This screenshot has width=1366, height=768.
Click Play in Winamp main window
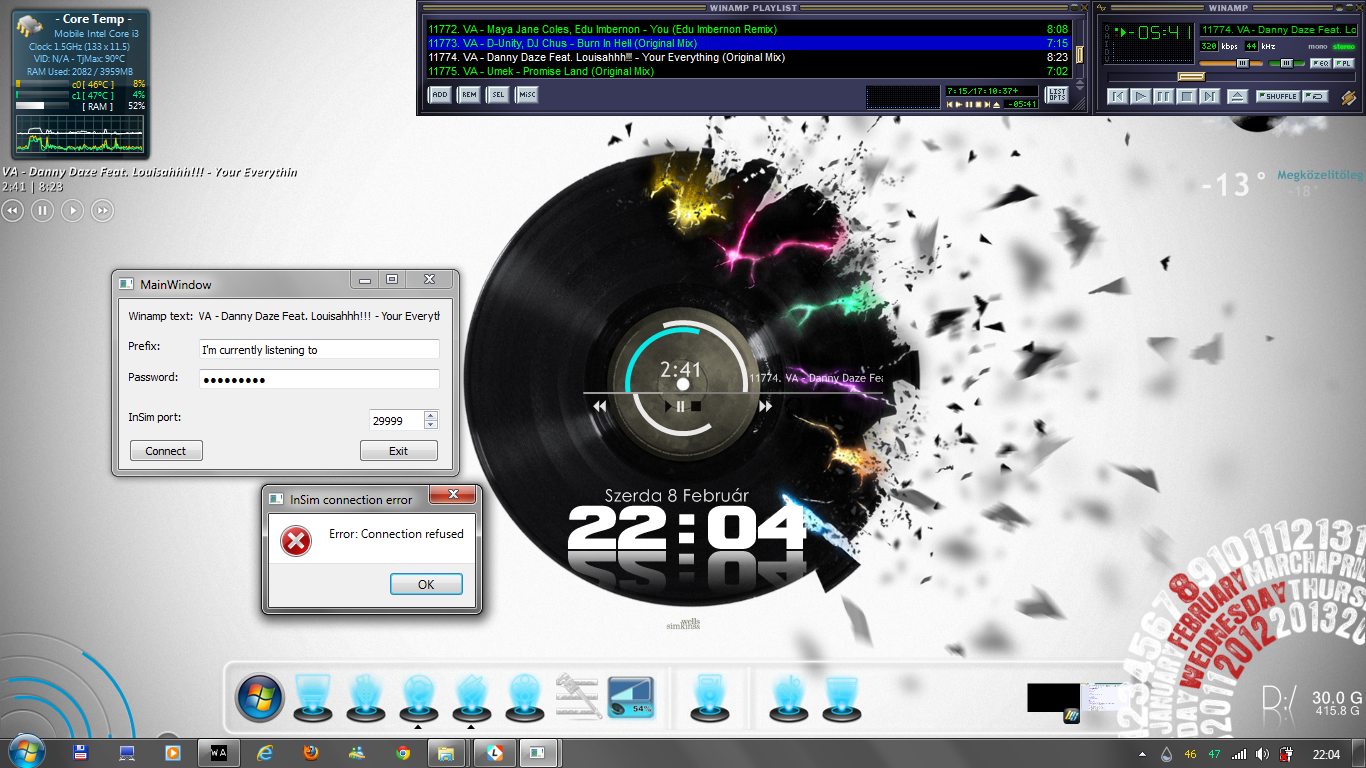[x=1140, y=97]
